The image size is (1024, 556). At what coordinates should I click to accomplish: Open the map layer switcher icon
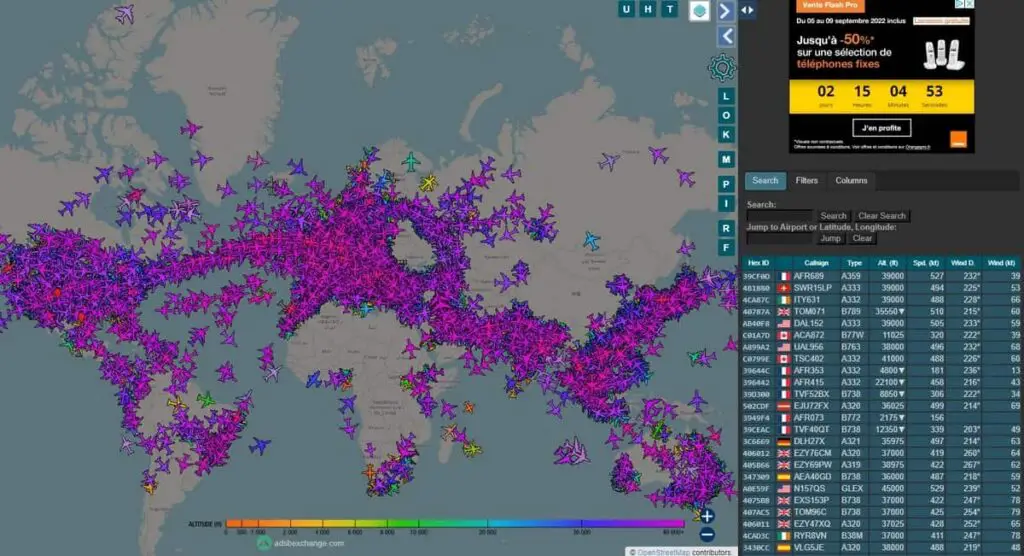tap(699, 10)
